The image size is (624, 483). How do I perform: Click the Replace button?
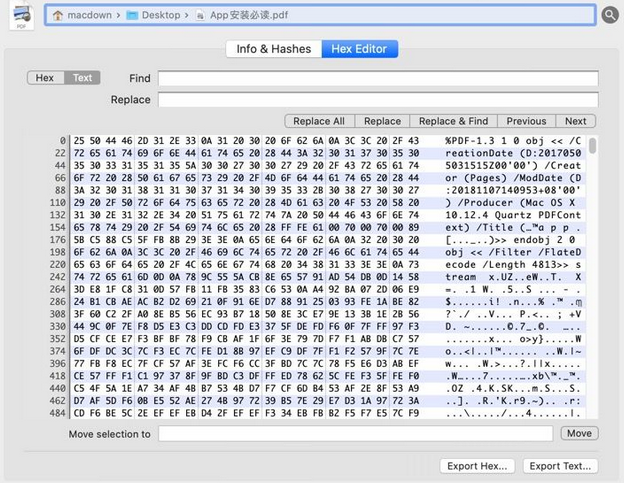(382, 121)
